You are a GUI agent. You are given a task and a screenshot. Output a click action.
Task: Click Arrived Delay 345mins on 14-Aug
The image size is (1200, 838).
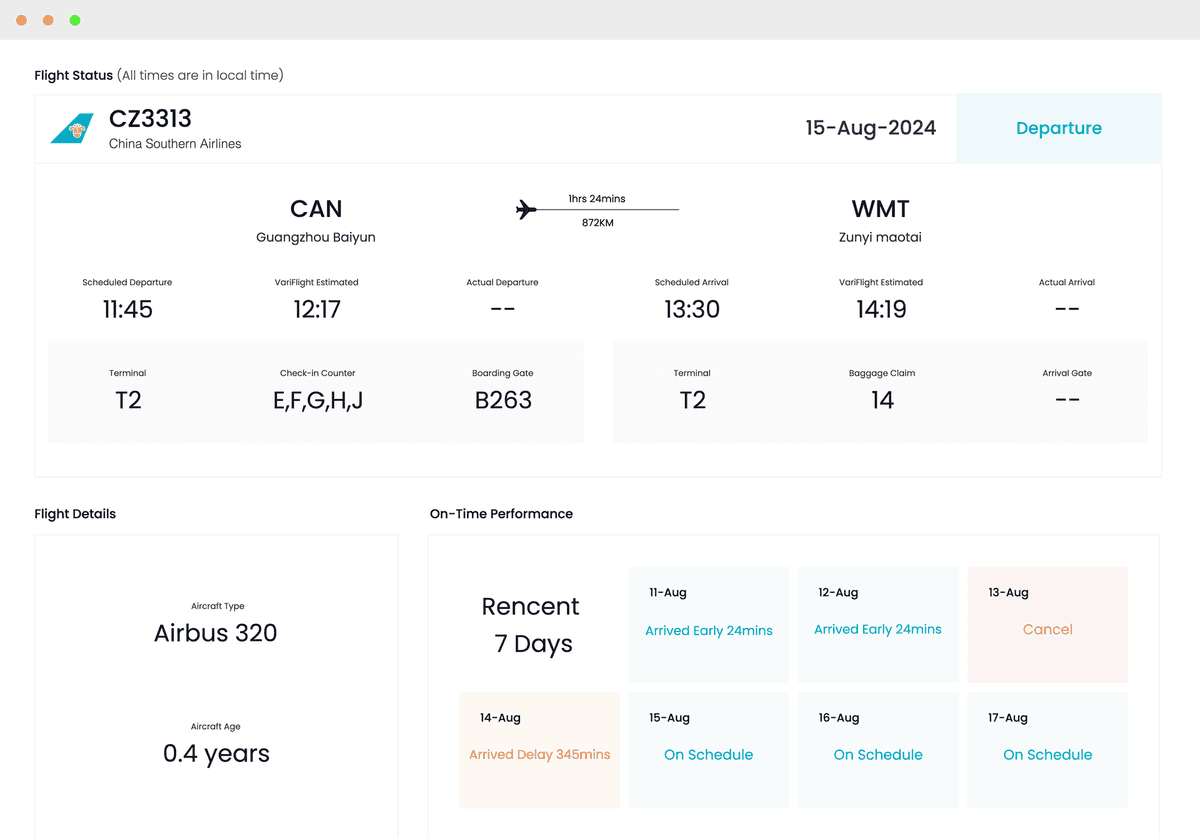539,754
